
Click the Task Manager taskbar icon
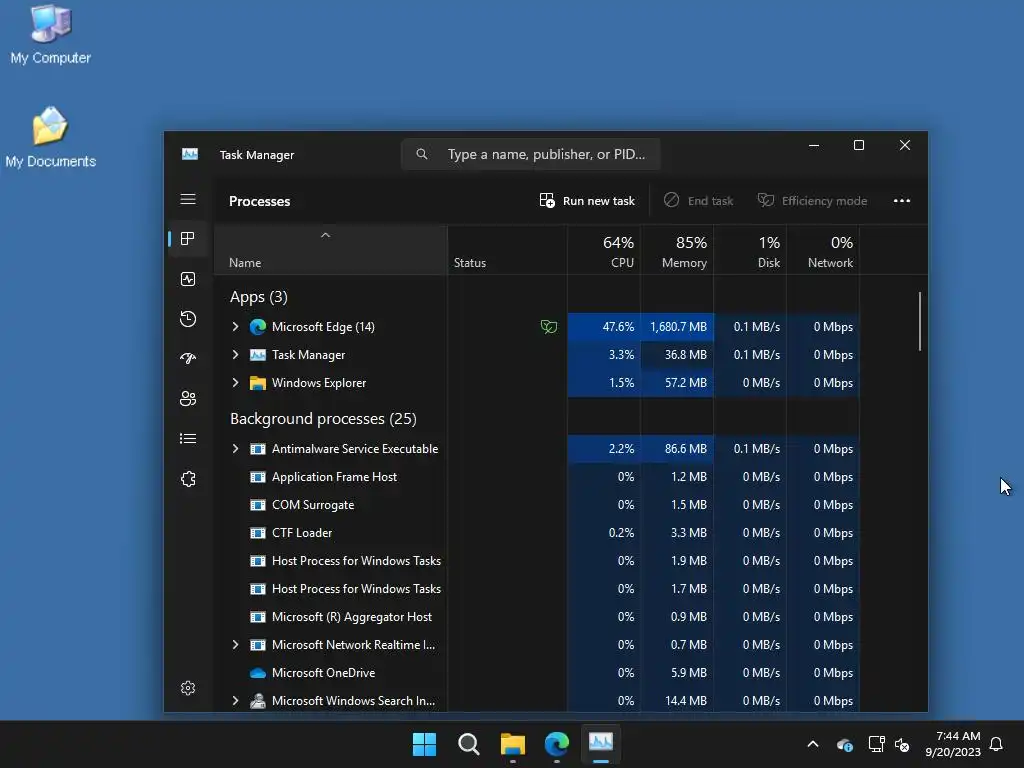[x=601, y=744]
